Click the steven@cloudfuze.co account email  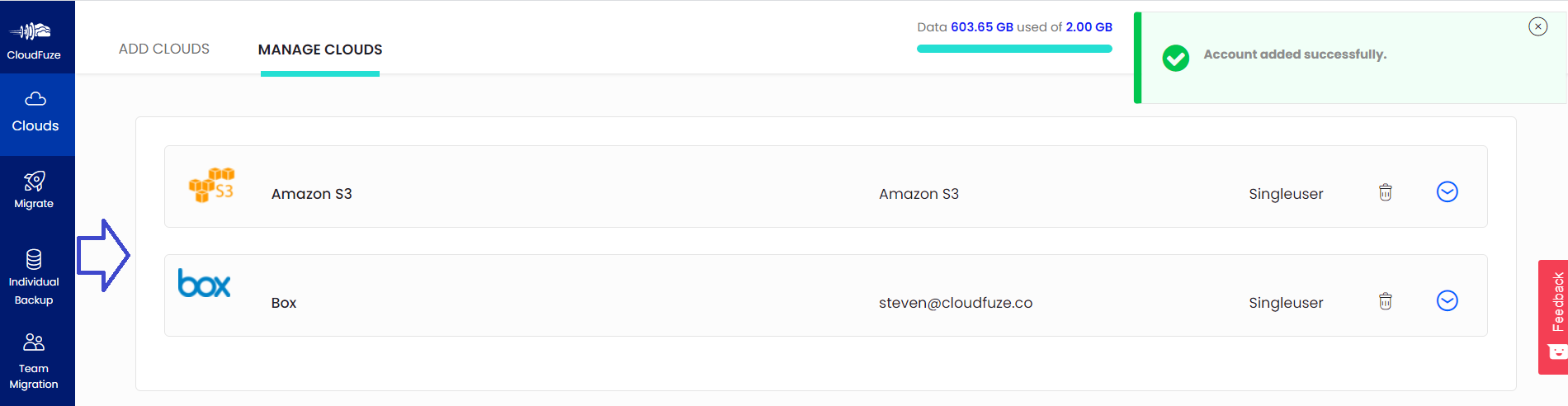[x=956, y=303]
